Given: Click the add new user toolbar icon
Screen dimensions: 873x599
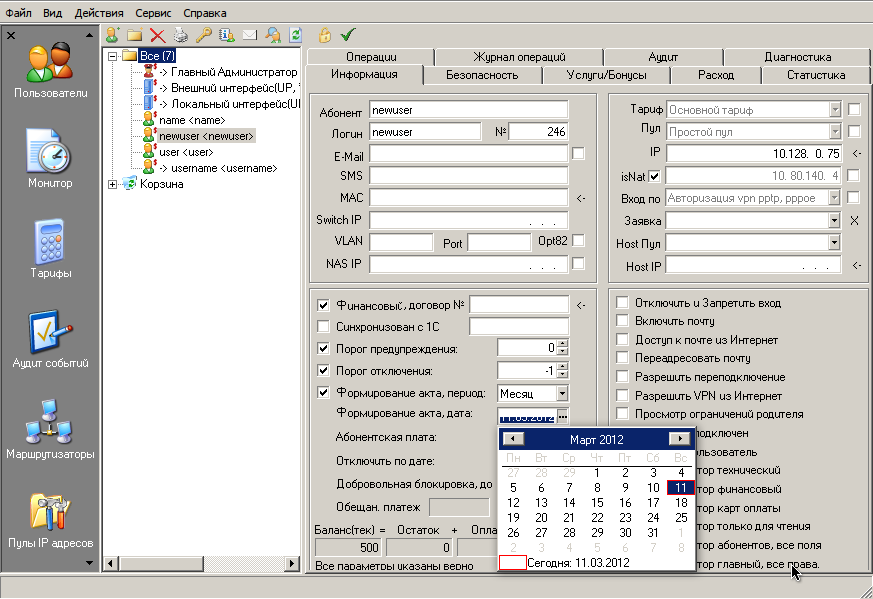Looking at the screenshot, I should [x=112, y=34].
